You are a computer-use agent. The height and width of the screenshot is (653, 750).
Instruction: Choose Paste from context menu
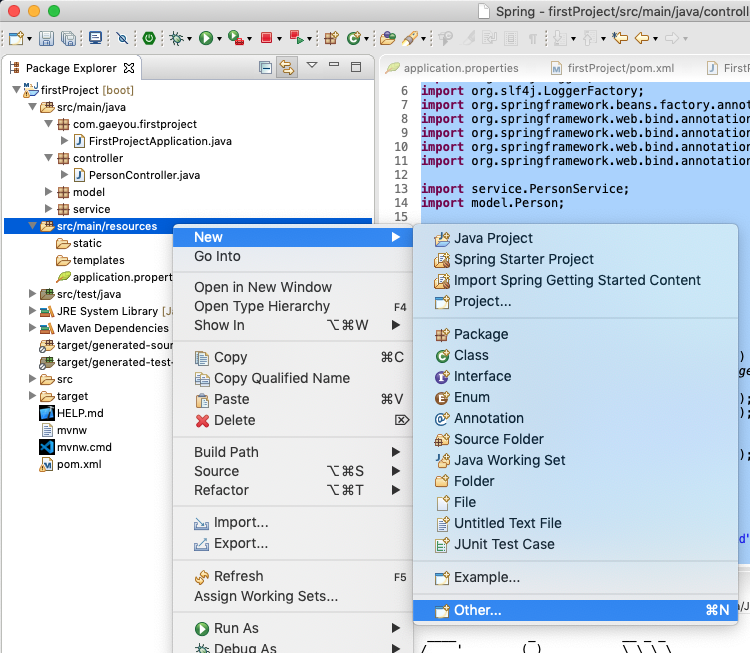(x=292, y=399)
